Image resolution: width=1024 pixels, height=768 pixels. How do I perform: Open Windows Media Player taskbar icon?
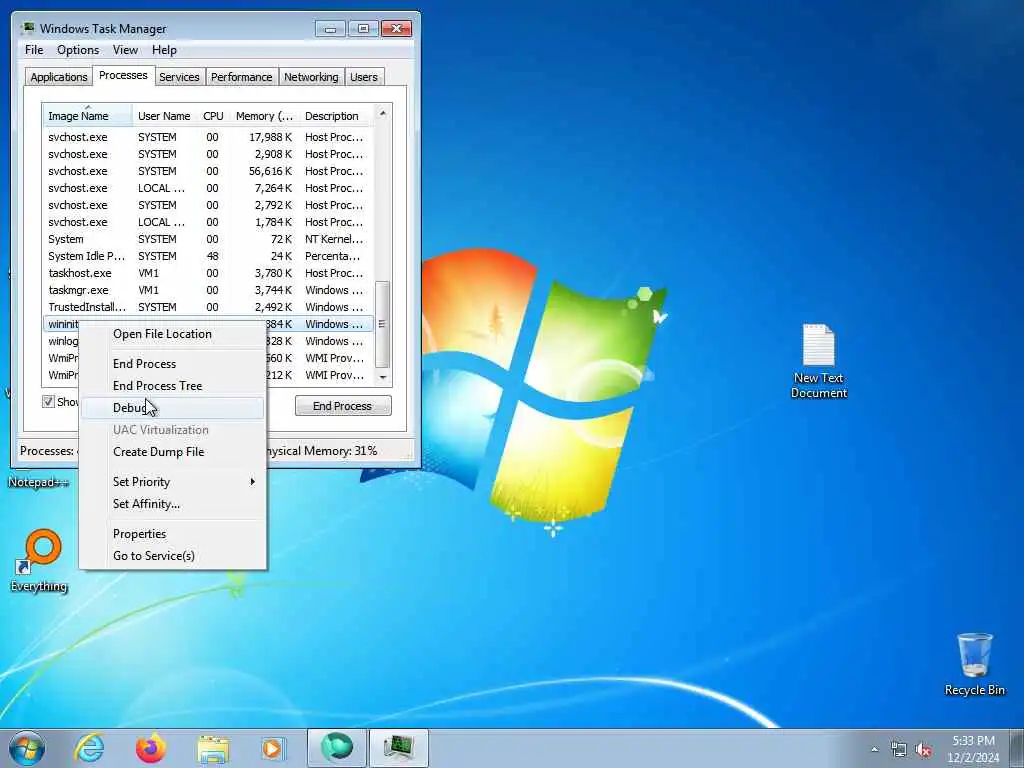tap(273, 748)
